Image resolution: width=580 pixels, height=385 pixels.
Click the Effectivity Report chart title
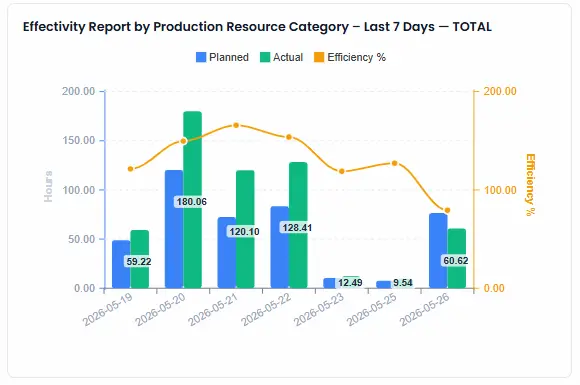(x=257, y=27)
